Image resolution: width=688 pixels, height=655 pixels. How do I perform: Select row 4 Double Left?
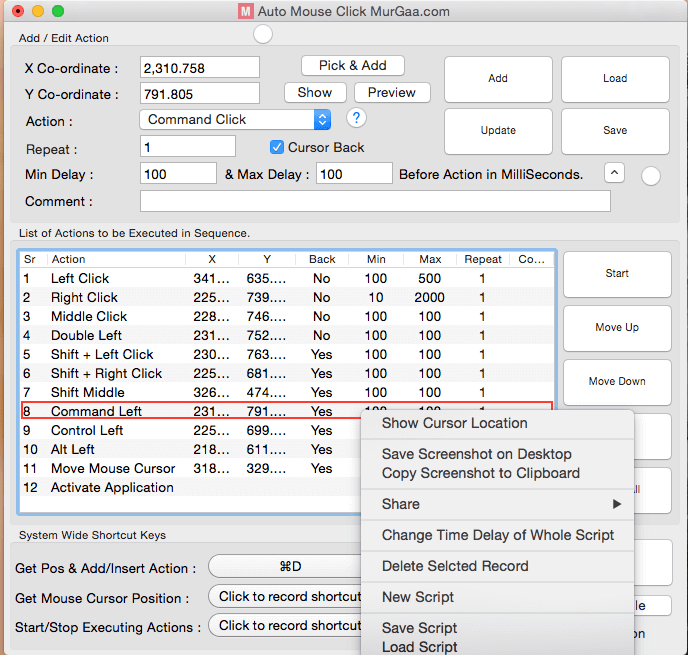pos(287,336)
